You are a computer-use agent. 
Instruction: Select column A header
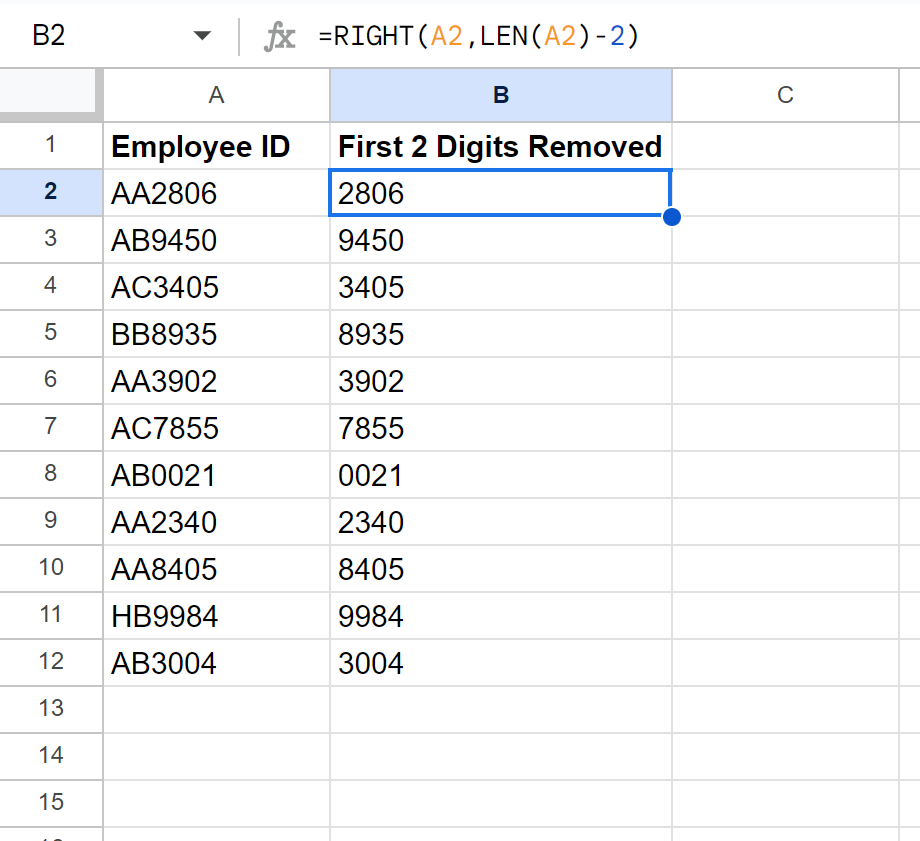pyautogui.click(x=217, y=95)
